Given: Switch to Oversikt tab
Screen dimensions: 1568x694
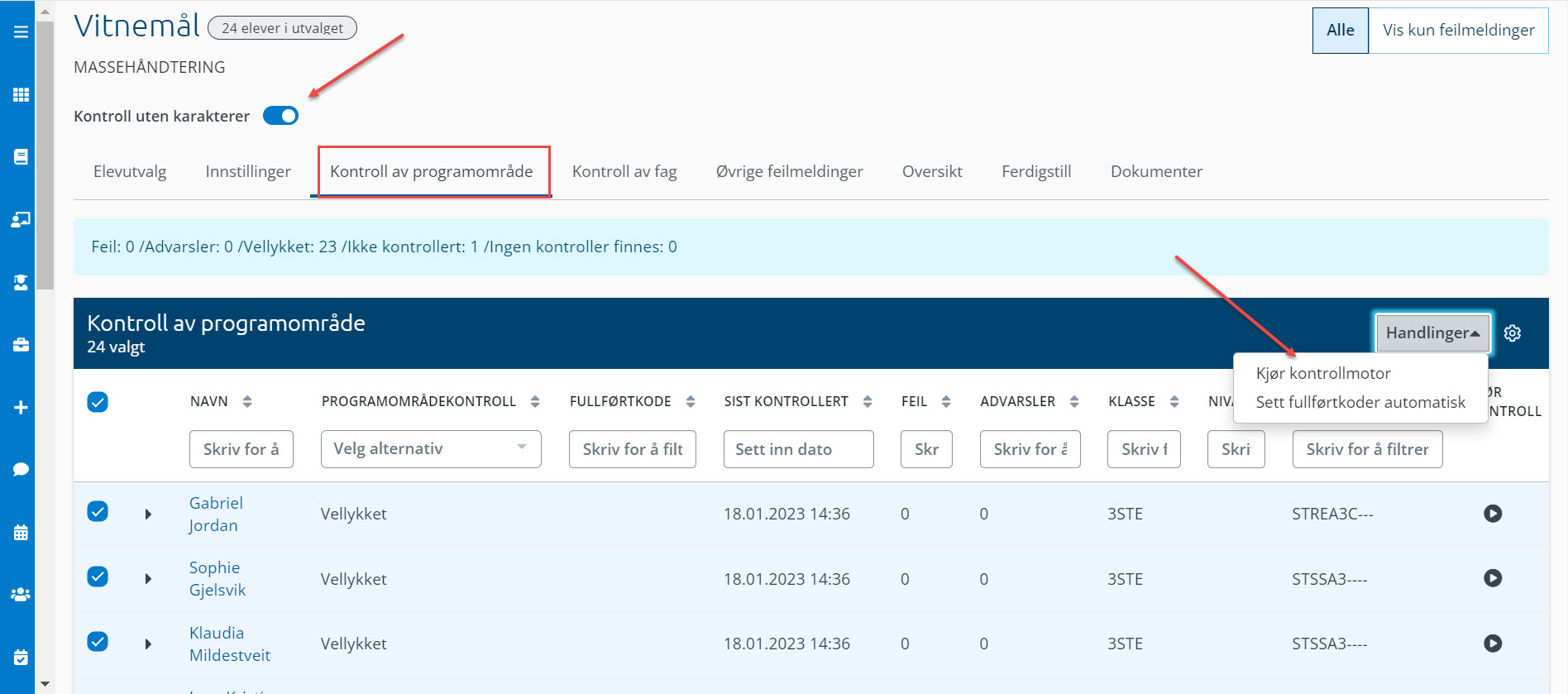Looking at the screenshot, I should tap(932, 171).
